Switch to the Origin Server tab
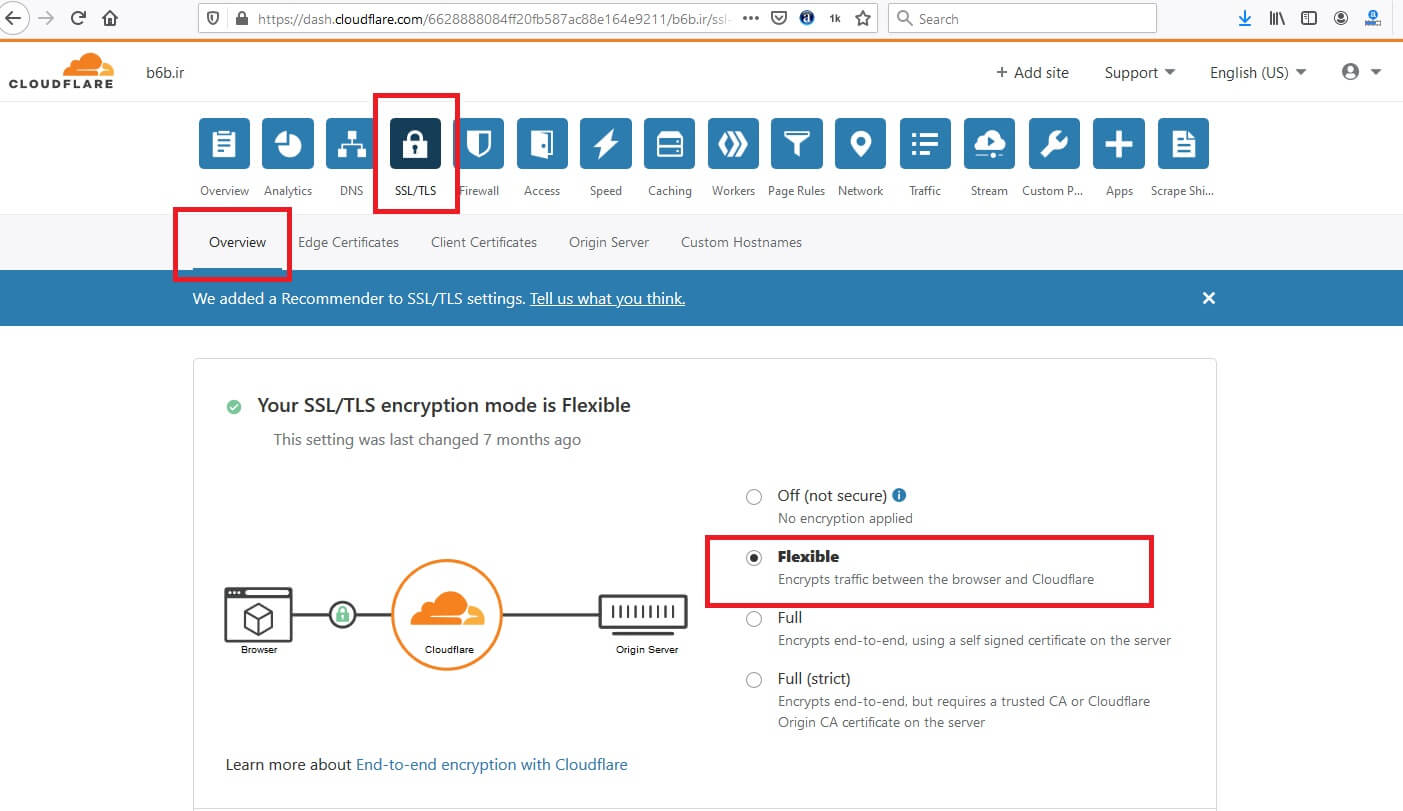Image resolution: width=1403 pixels, height=811 pixels. (x=609, y=242)
